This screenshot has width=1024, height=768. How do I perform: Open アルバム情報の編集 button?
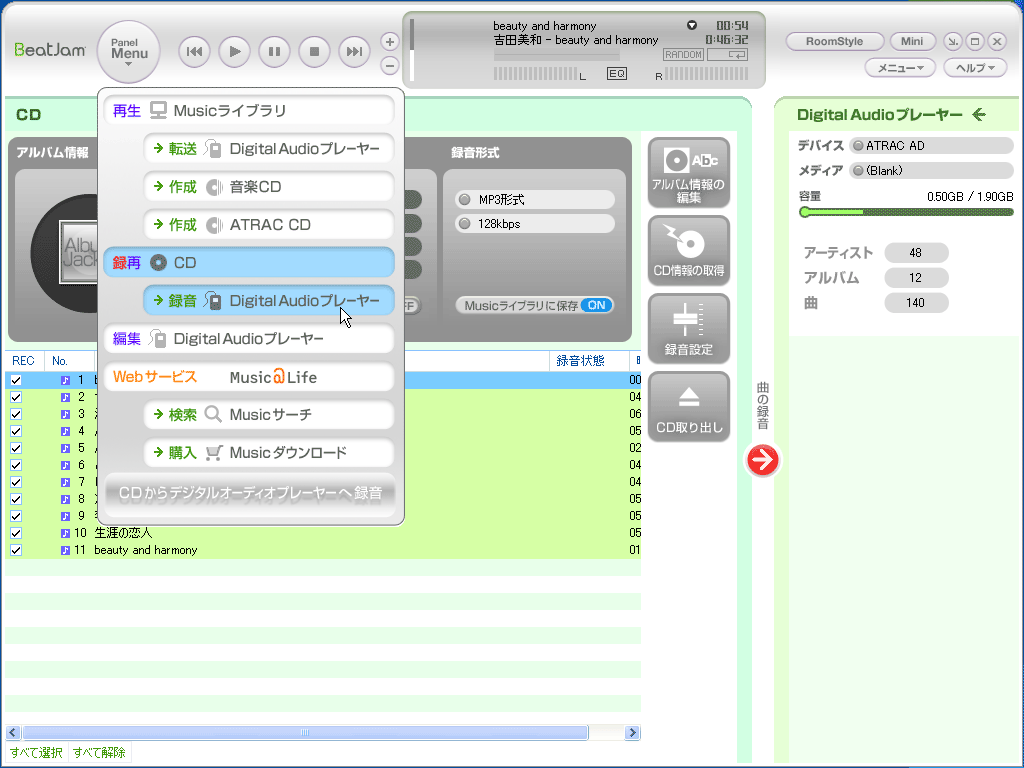pos(688,172)
